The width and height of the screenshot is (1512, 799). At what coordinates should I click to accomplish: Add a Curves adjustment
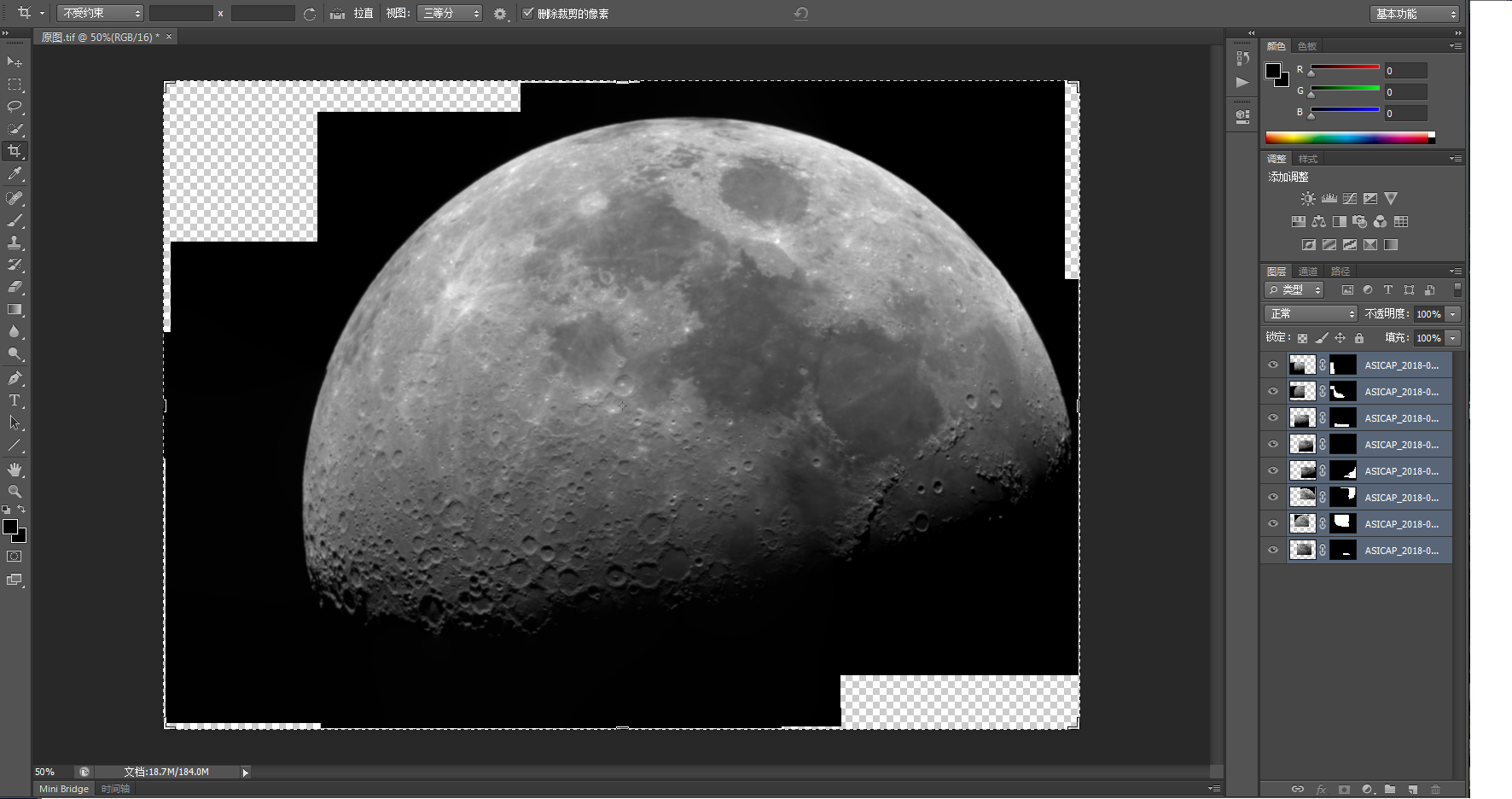point(1350,198)
